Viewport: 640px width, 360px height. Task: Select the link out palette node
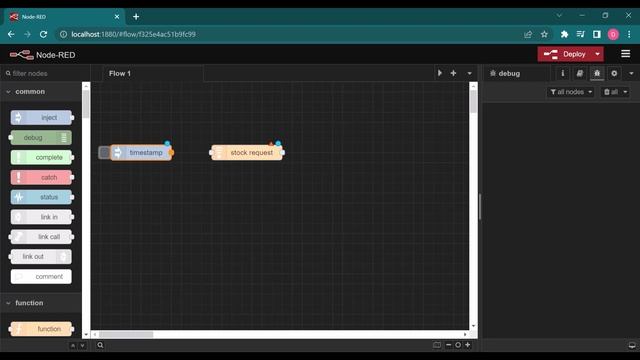pos(41,256)
